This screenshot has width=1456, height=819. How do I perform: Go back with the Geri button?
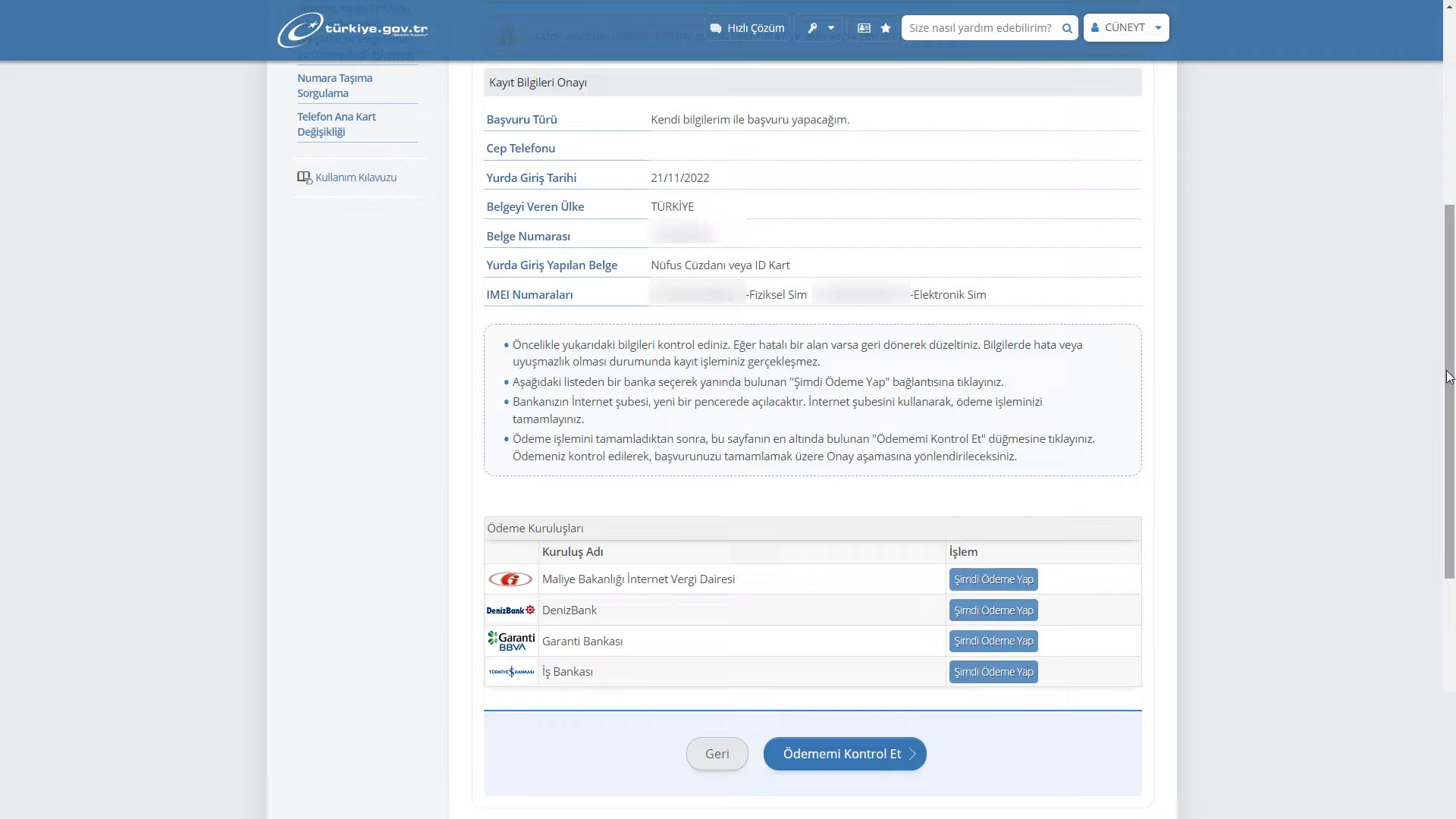717,754
